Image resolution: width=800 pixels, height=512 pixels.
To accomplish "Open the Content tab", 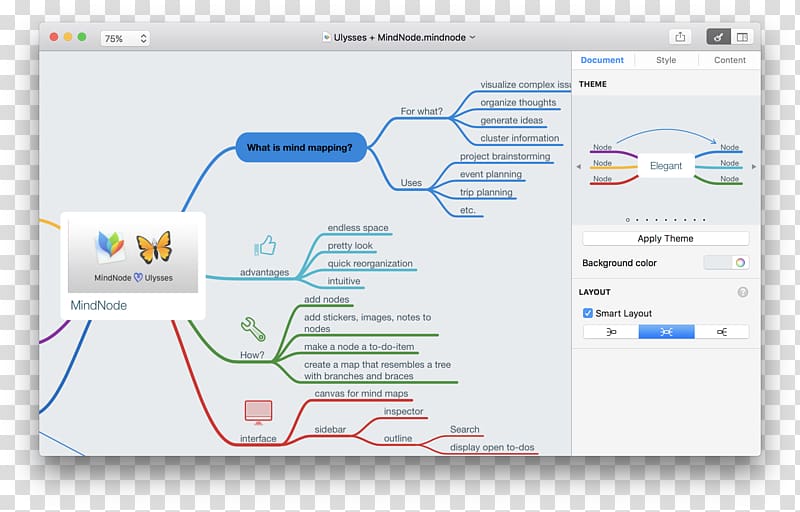I will point(729,60).
